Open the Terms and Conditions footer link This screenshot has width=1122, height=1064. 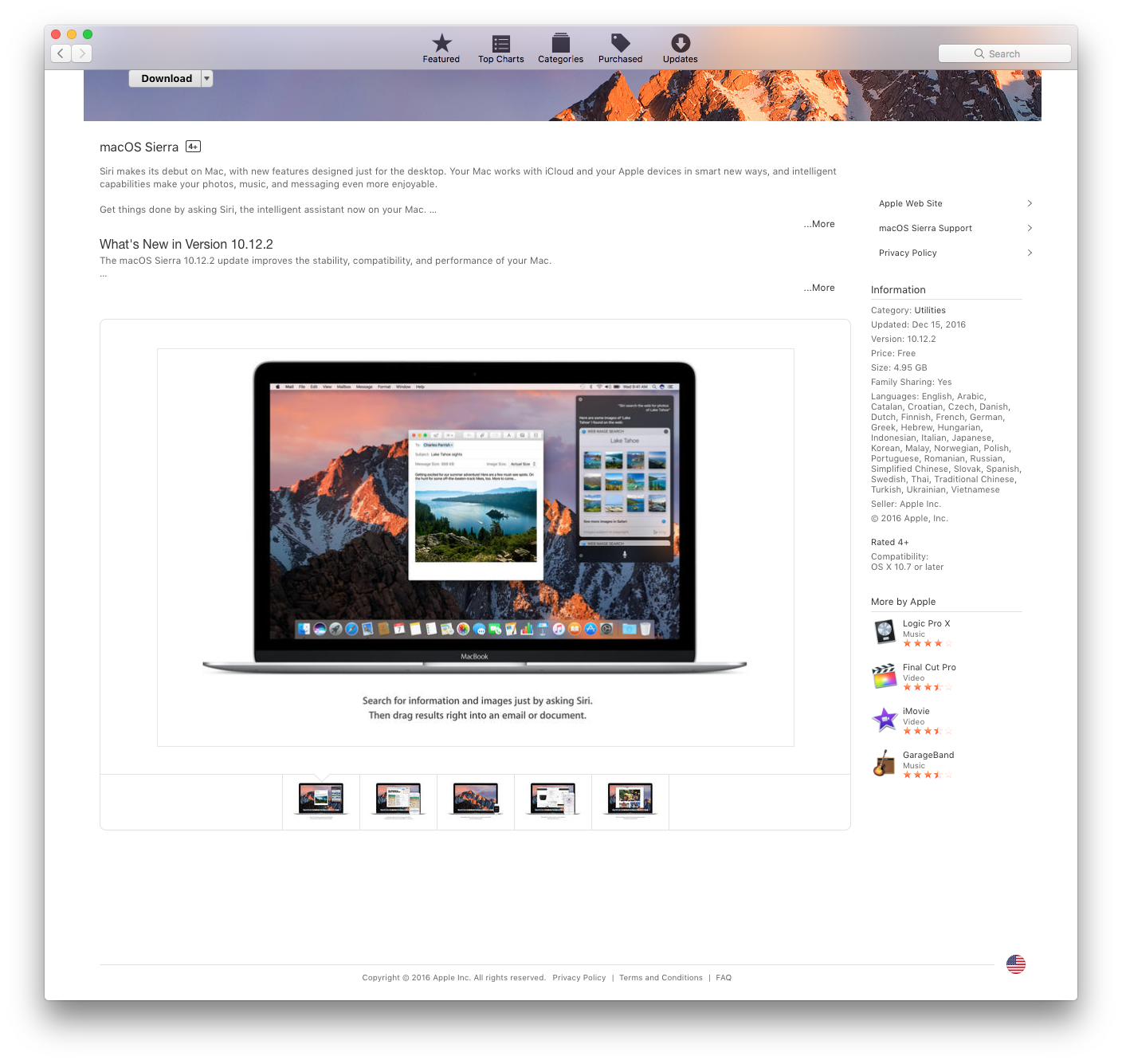tap(661, 978)
